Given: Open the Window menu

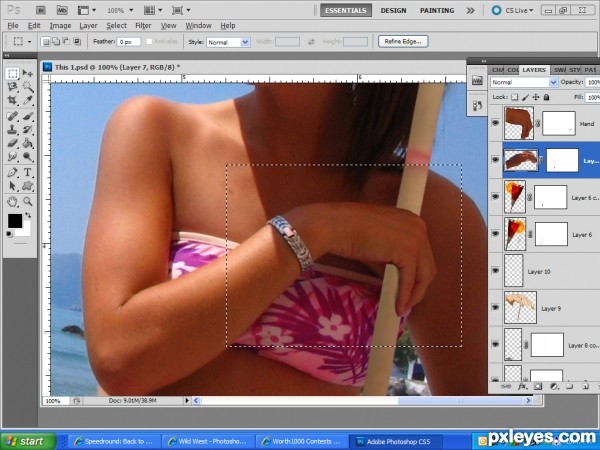Looking at the screenshot, I should coord(198,26).
